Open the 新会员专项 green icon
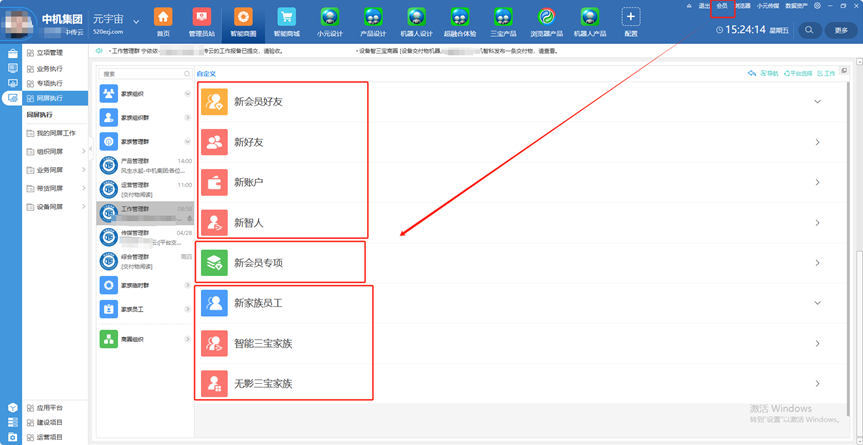The height and width of the screenshot is (445, 863). (x=214, y=263)
